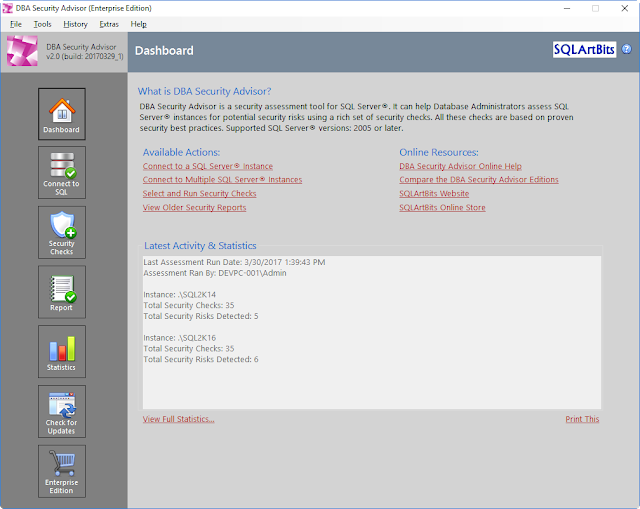Click the SQLArtBits logo
The width and height of the screenshot is (640, 509).
pyautogui.click(x=584, y=49)
